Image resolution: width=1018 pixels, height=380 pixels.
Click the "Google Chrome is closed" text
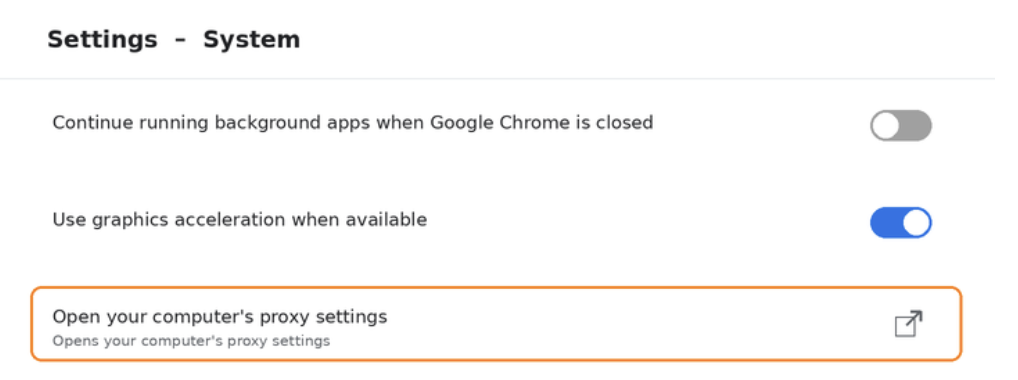point(541,123)
